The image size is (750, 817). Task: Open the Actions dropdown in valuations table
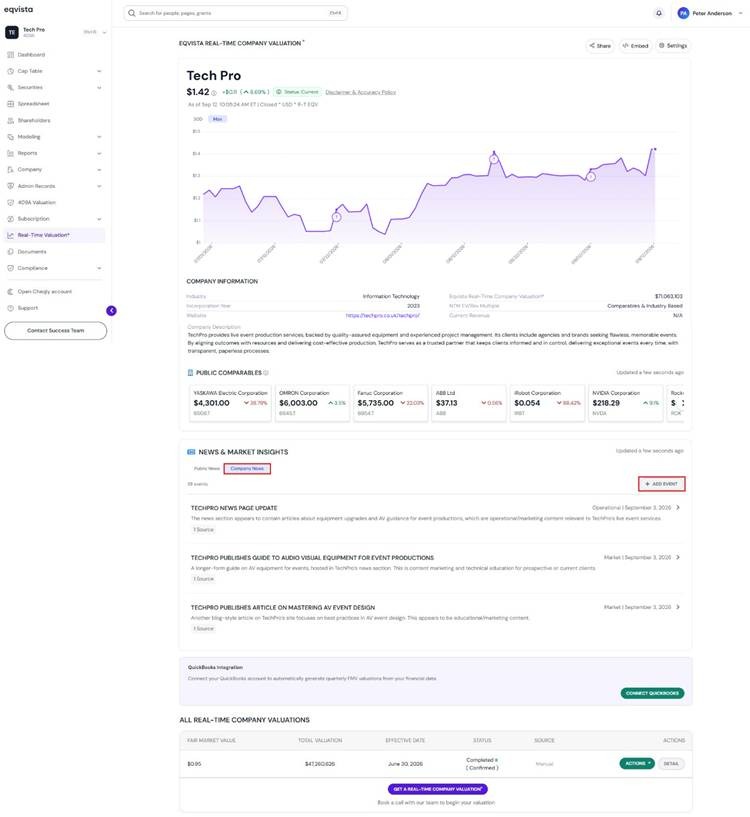point(637,763)
